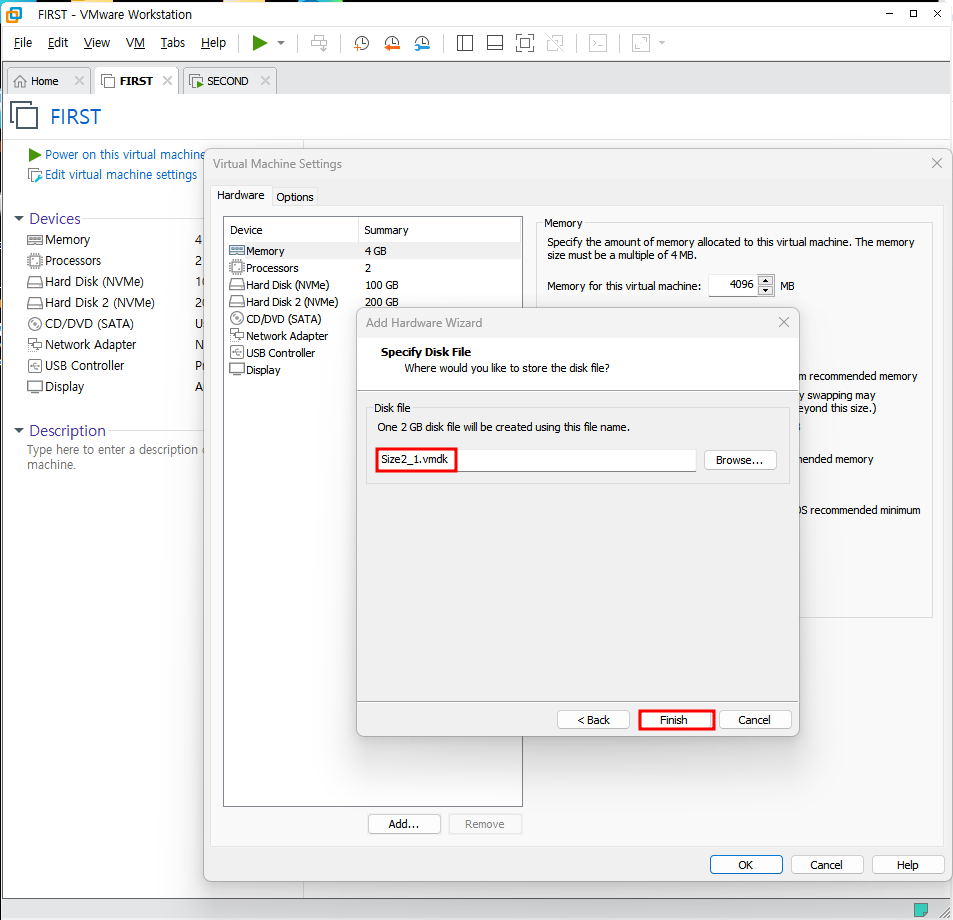Open the File menu

click(x=22, y=43)
